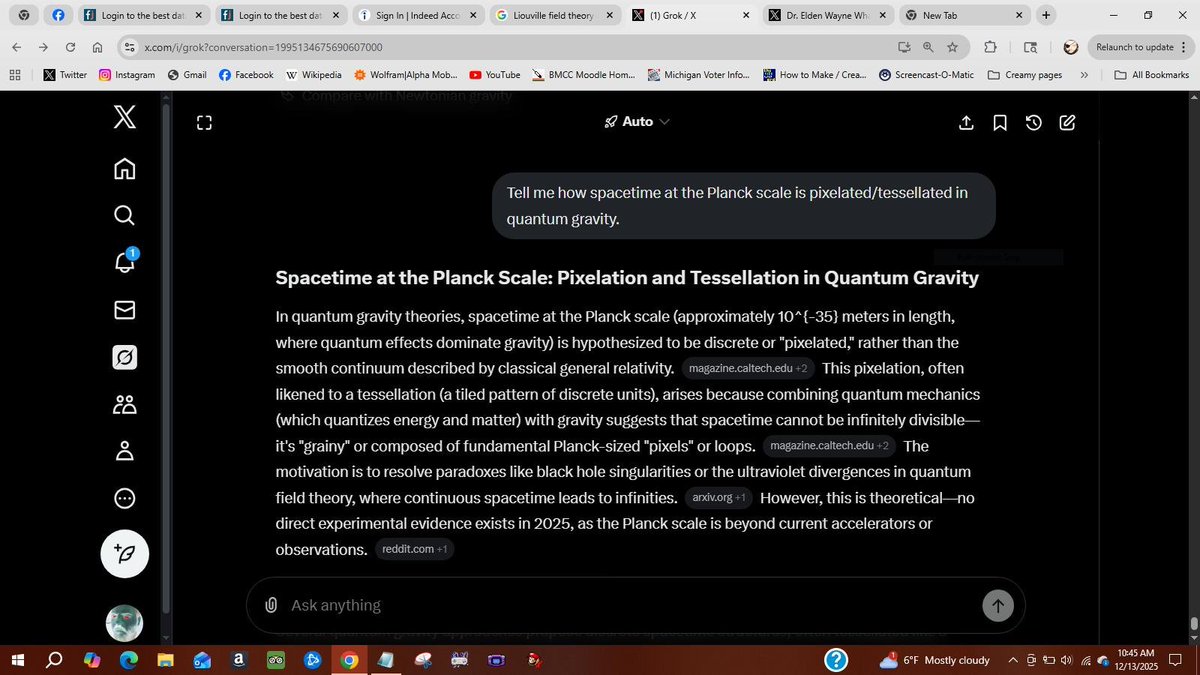Open Grok chat history

(x=1034, y=122)
